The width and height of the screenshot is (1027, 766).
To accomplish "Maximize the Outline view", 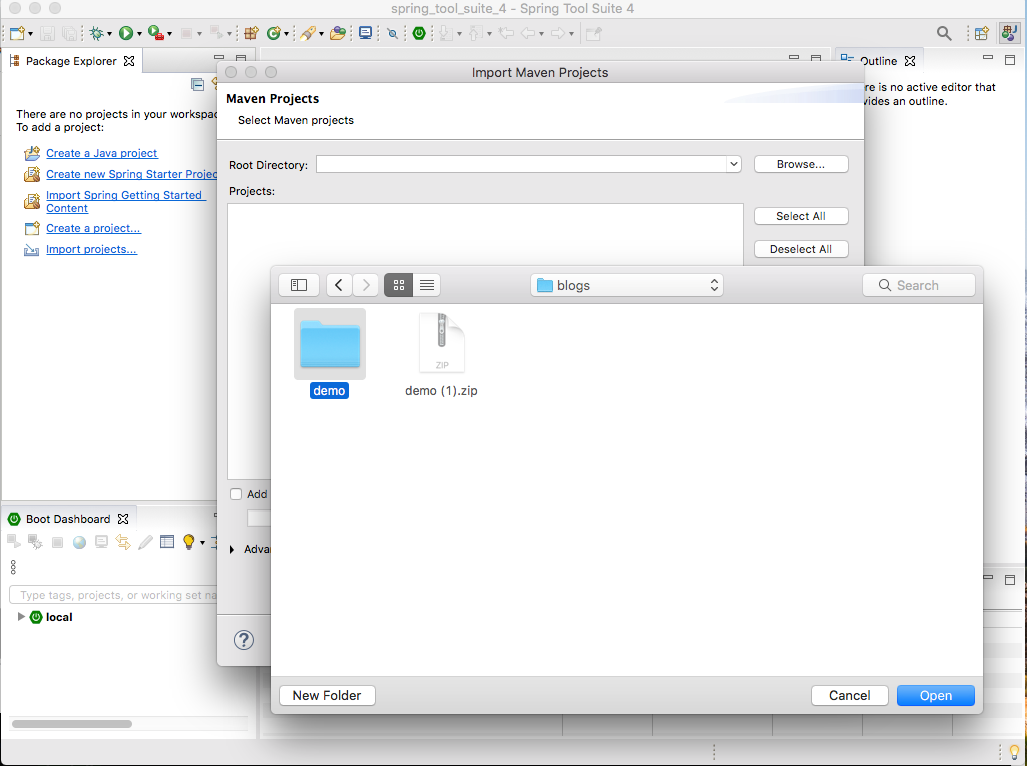I will [x=1010, y=60].
